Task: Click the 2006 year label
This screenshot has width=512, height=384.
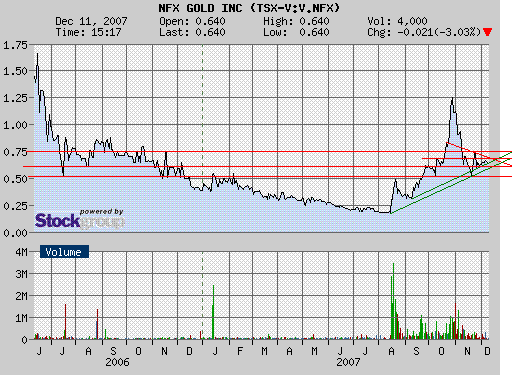Action: [x=117, y=362]
